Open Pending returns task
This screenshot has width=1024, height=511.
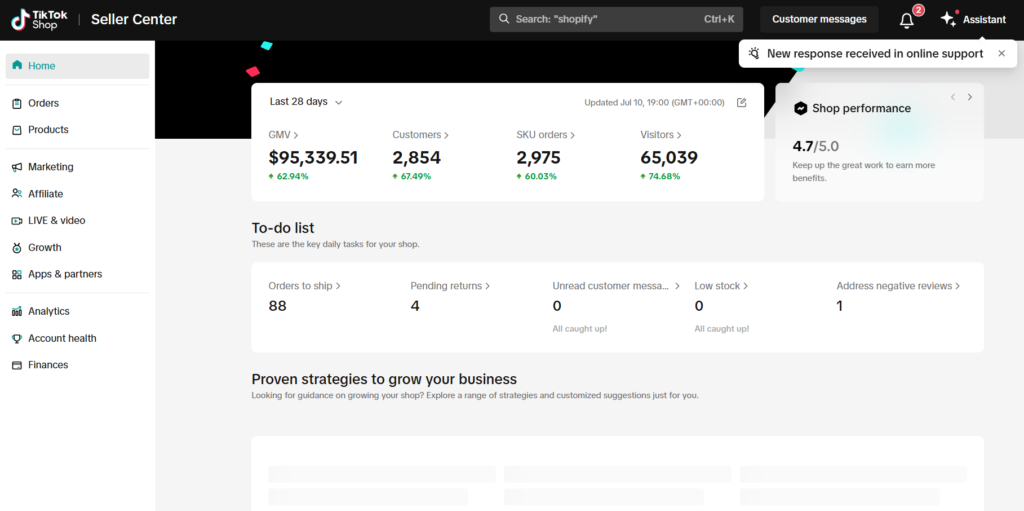[449, 286]
